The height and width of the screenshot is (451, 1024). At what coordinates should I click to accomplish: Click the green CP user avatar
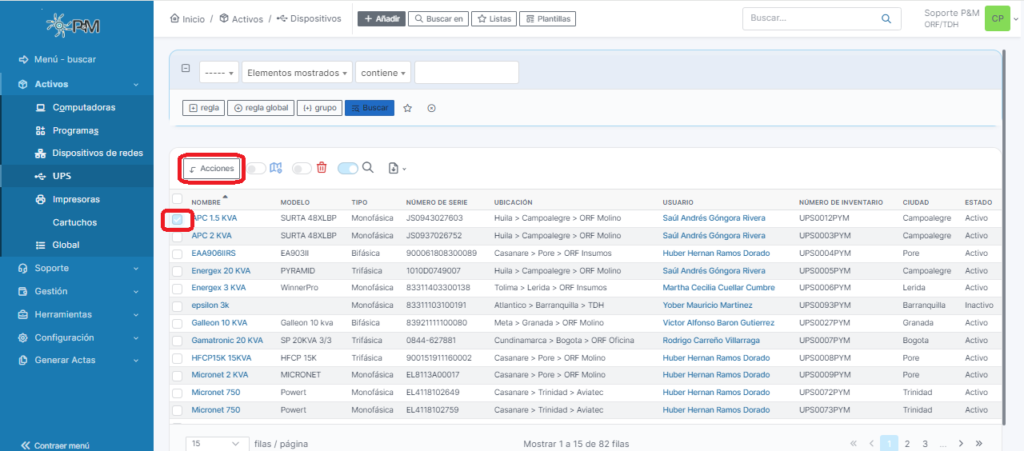point(996,18)
